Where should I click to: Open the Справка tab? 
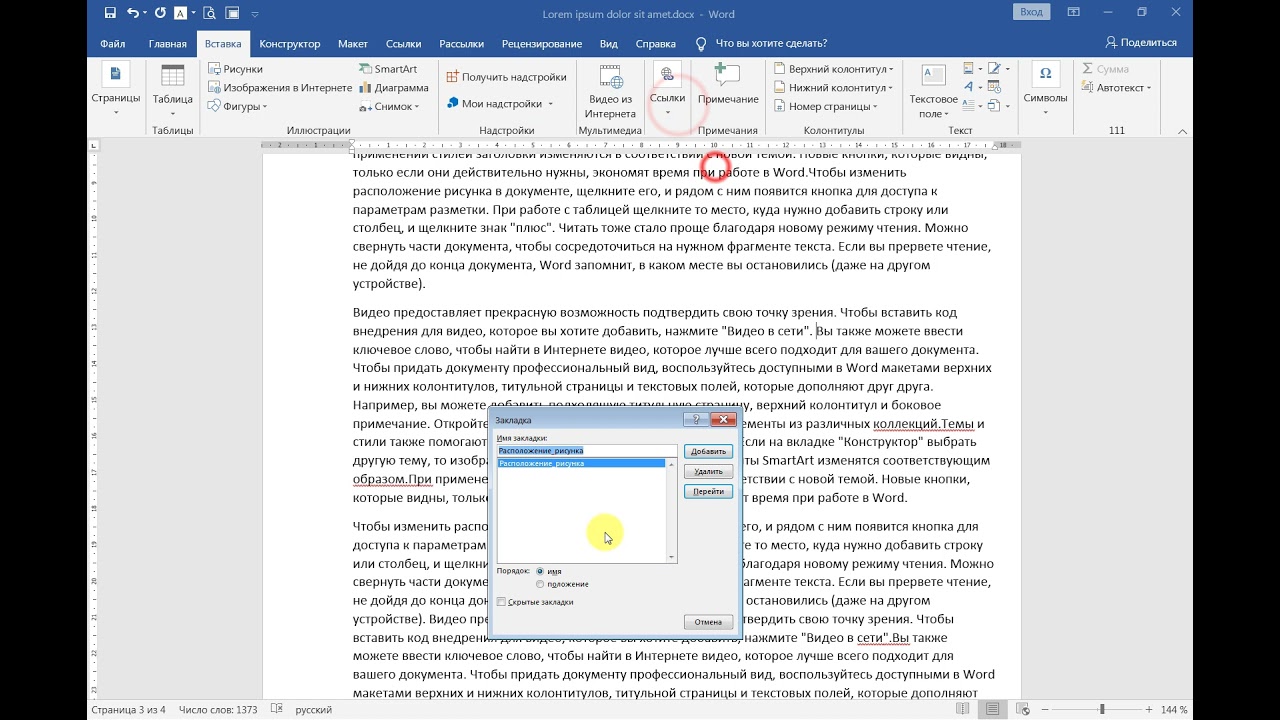[x=656, y=44]
